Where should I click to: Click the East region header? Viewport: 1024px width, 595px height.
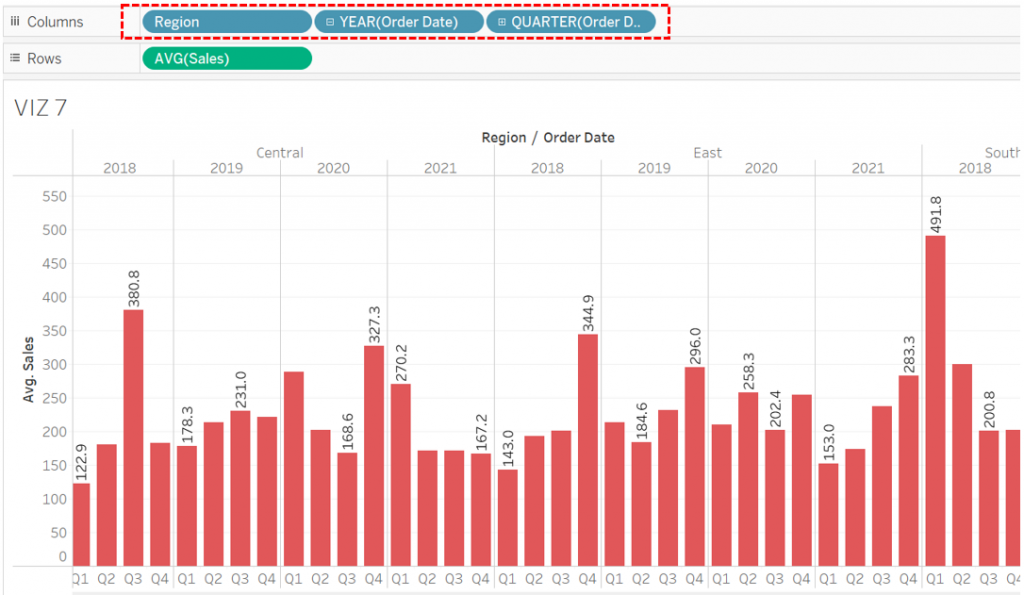click(707, 152)
